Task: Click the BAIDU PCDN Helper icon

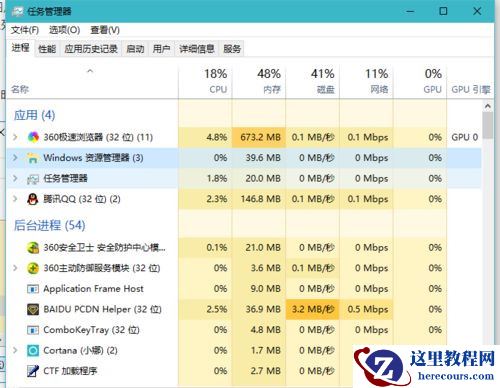Action: [33, 309]
